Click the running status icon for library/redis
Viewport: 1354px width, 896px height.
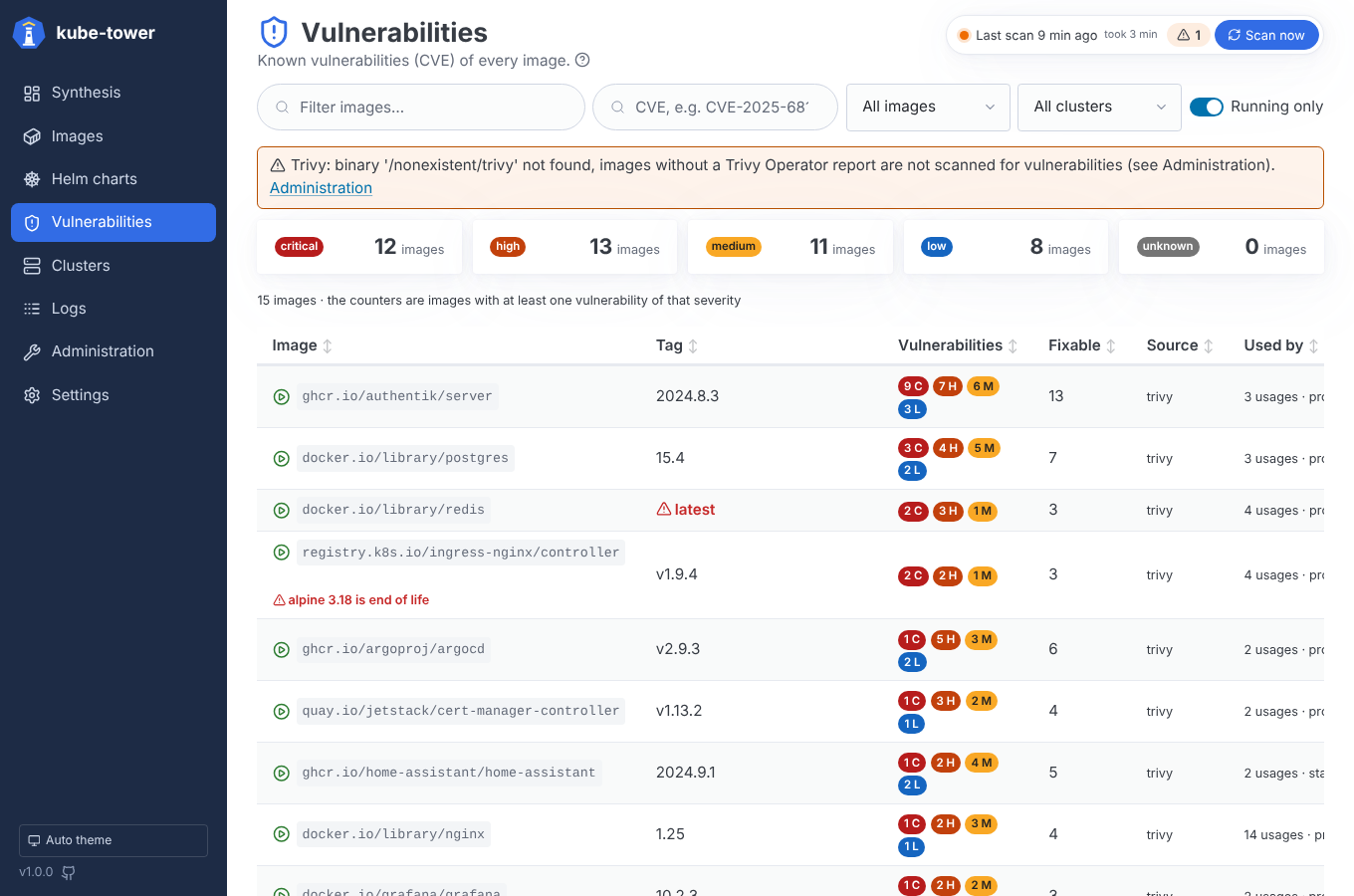pyautogui.click(x=282, y=511)
